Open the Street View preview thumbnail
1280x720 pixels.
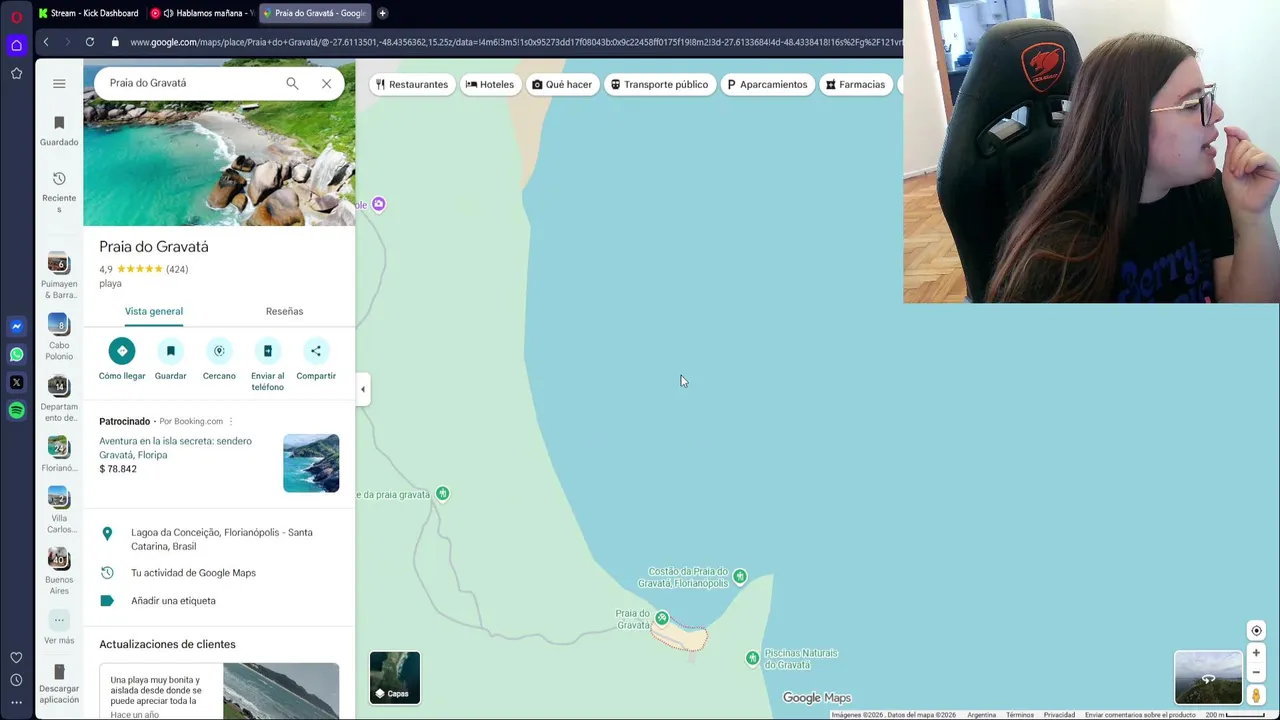1208,677
